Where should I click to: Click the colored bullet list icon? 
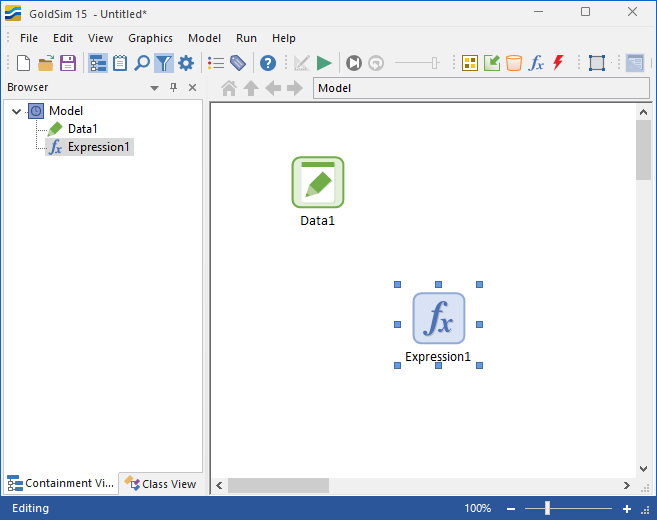216,63
